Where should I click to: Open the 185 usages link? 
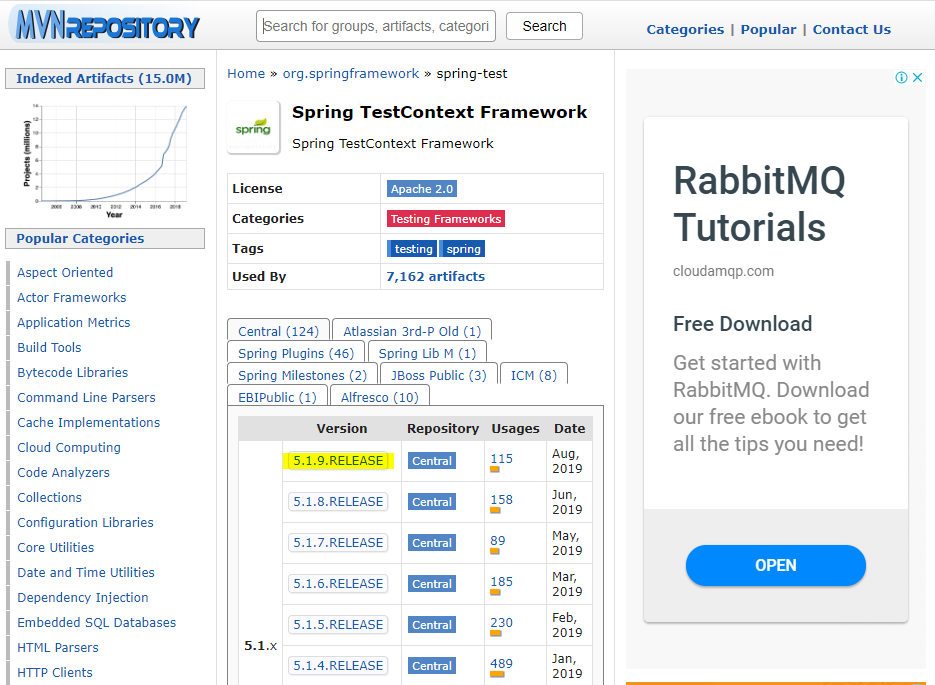[501, 581]
